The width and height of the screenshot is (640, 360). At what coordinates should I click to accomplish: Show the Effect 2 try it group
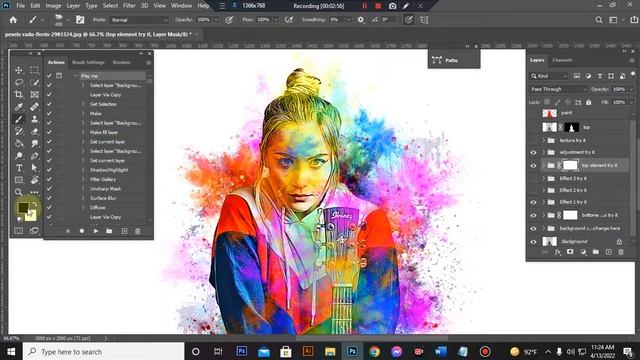coord(533,190)
